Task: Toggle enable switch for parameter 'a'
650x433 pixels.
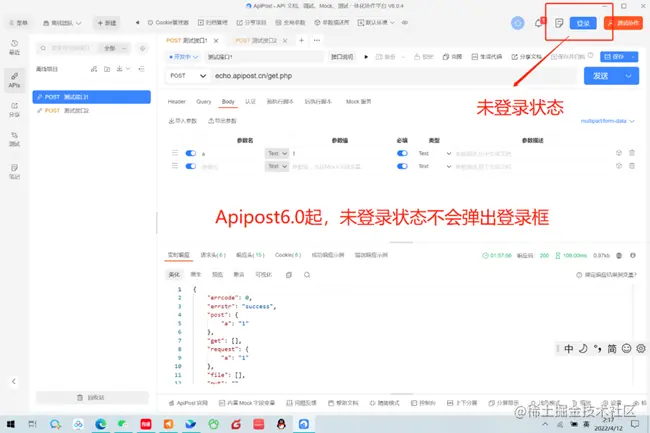Action: point(190,153)
